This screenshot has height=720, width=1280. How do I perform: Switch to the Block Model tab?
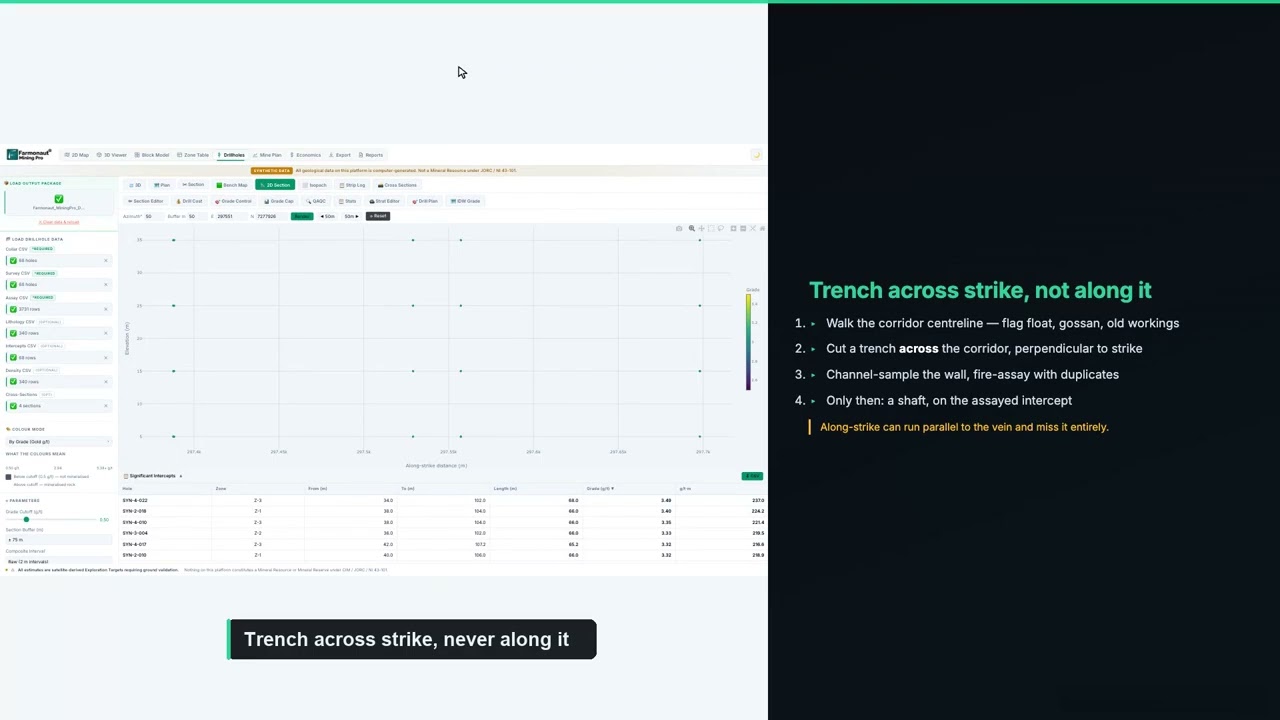[153, 155]
